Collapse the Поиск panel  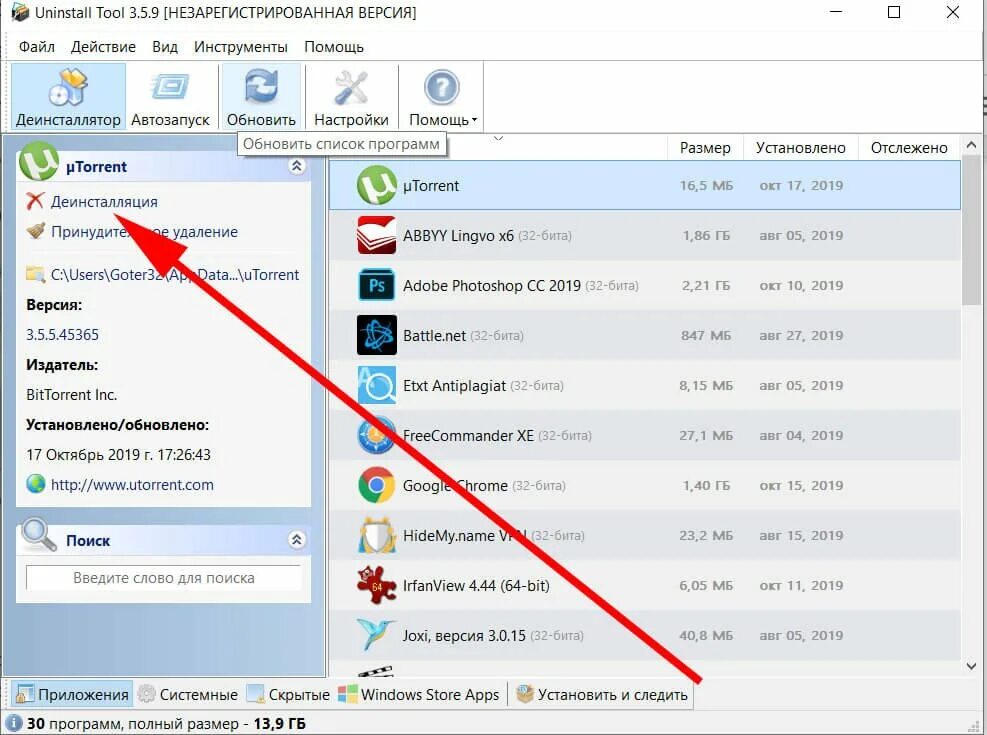296,540
